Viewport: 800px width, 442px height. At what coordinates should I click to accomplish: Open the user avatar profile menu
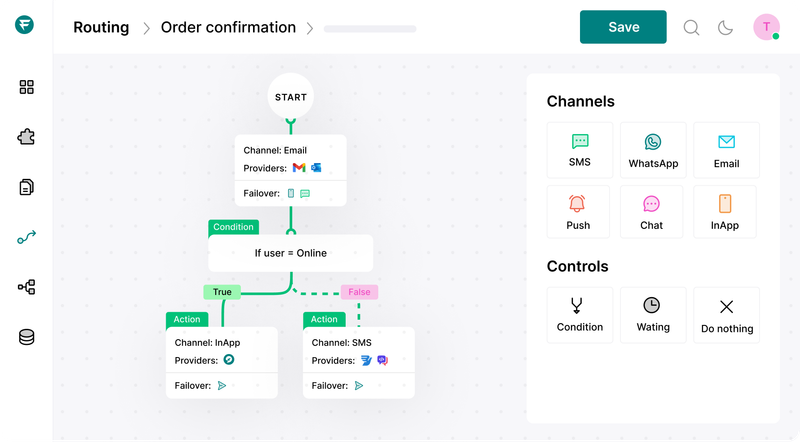click(766, 27)
